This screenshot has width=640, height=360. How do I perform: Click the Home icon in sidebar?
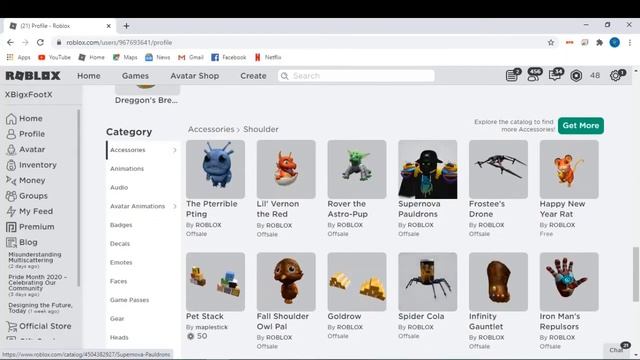(x=11, y=119)
